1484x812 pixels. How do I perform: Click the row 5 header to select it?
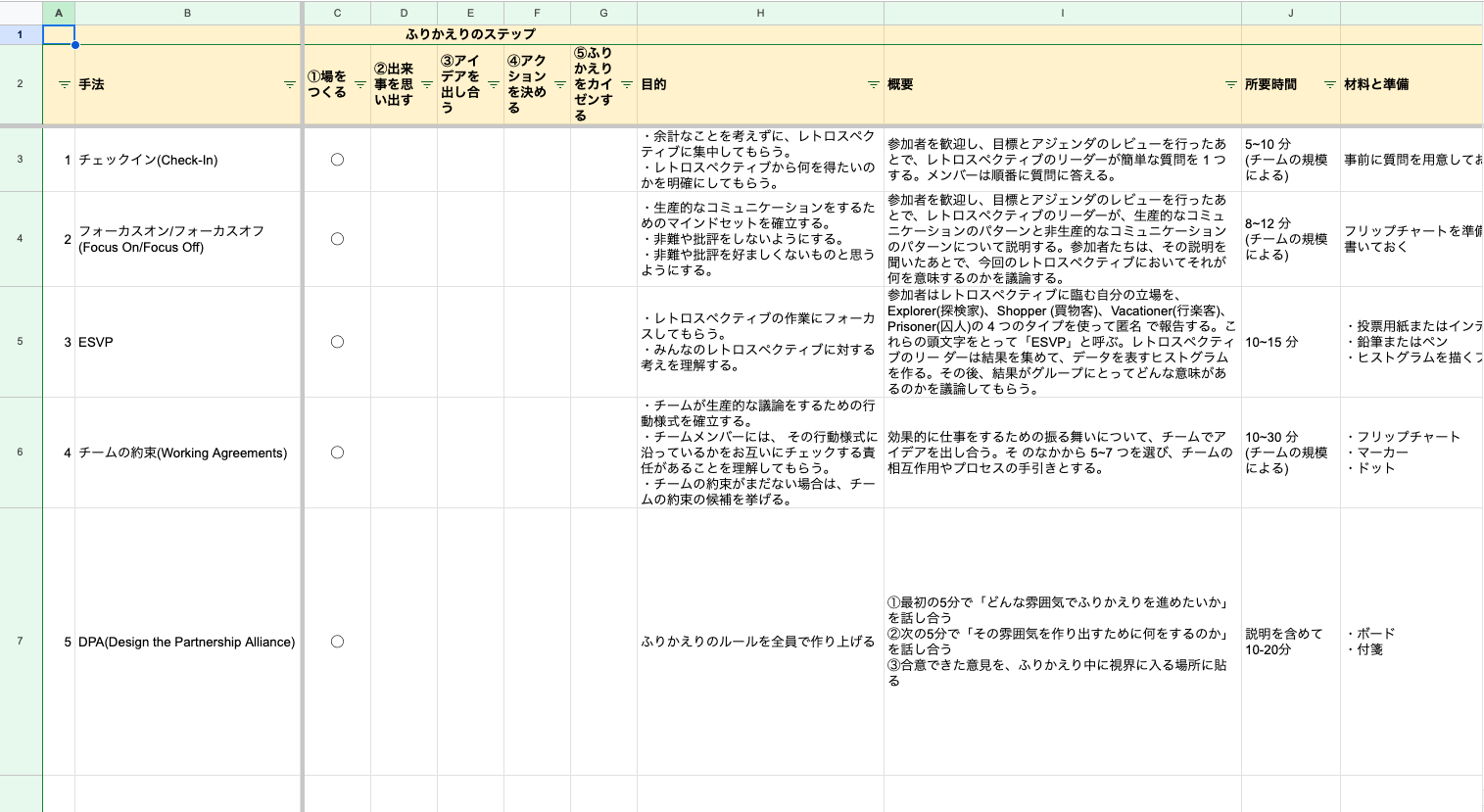pyautogui.click(x=21, y=342)
